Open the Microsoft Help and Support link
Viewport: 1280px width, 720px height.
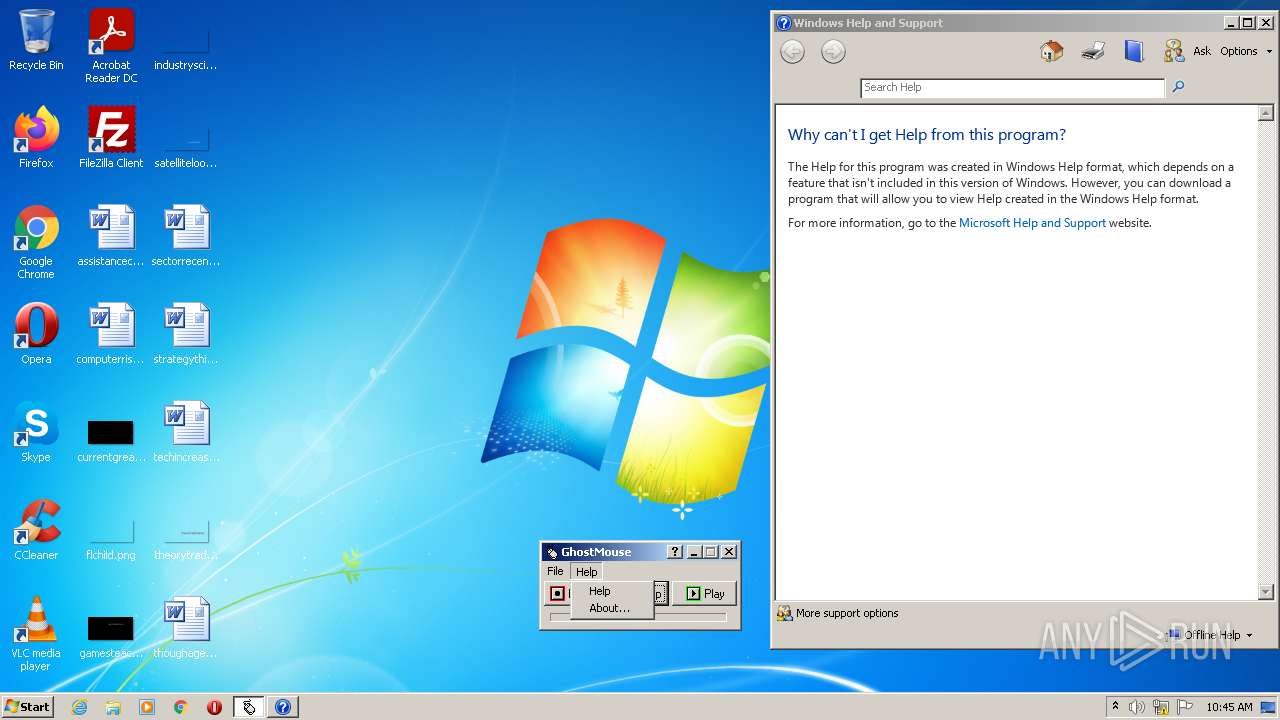click(x=1032, y=223)
